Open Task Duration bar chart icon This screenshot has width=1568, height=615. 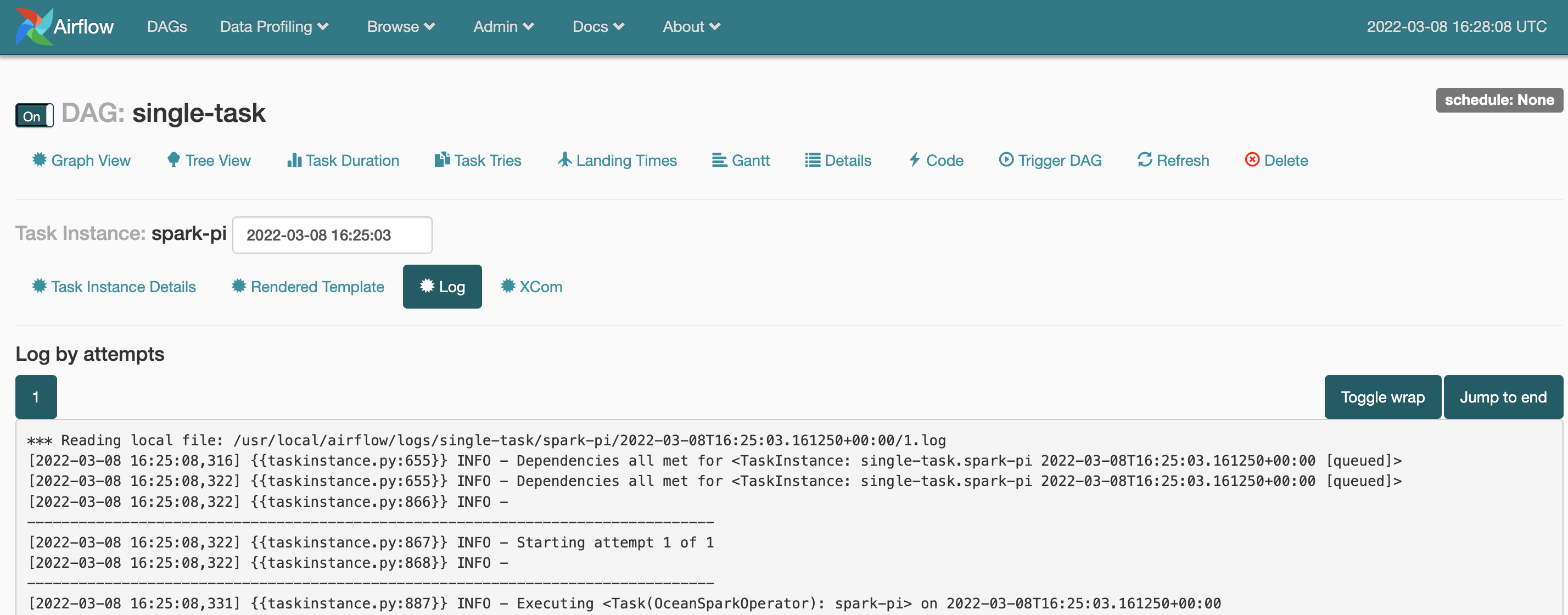(294, 160)
